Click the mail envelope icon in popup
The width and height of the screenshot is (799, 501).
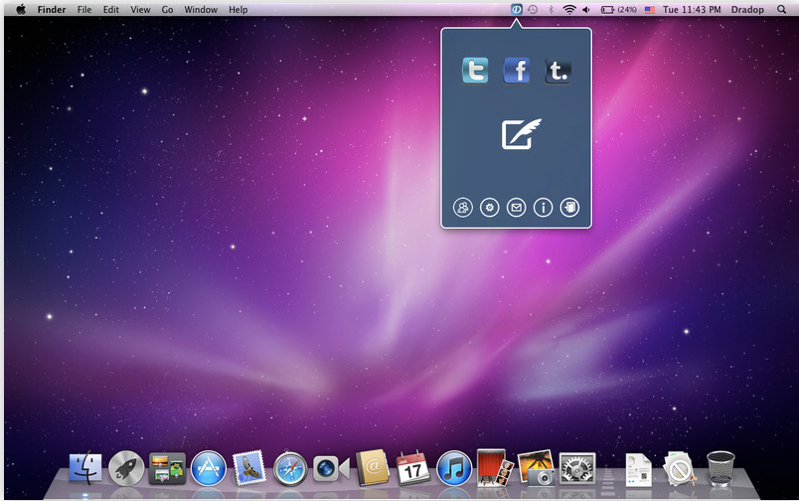click(x=516, y=207)
